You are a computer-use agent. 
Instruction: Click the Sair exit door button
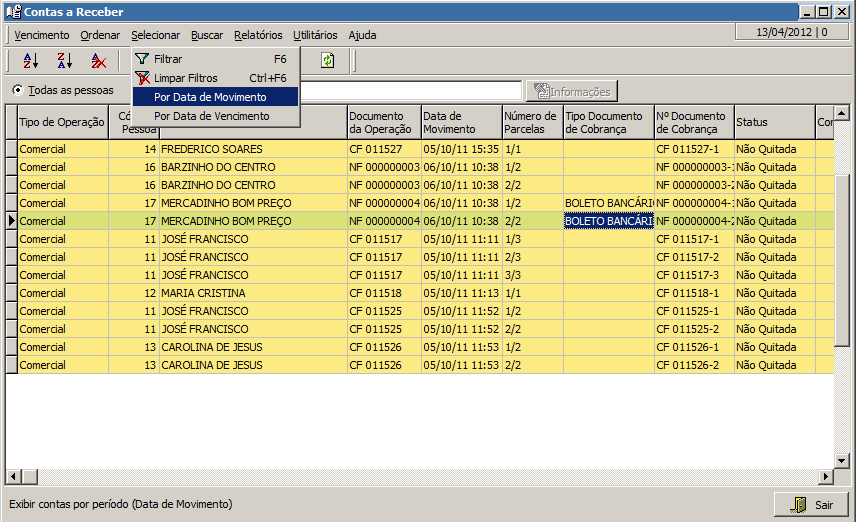pyautogui.click(x=811, y=505)
